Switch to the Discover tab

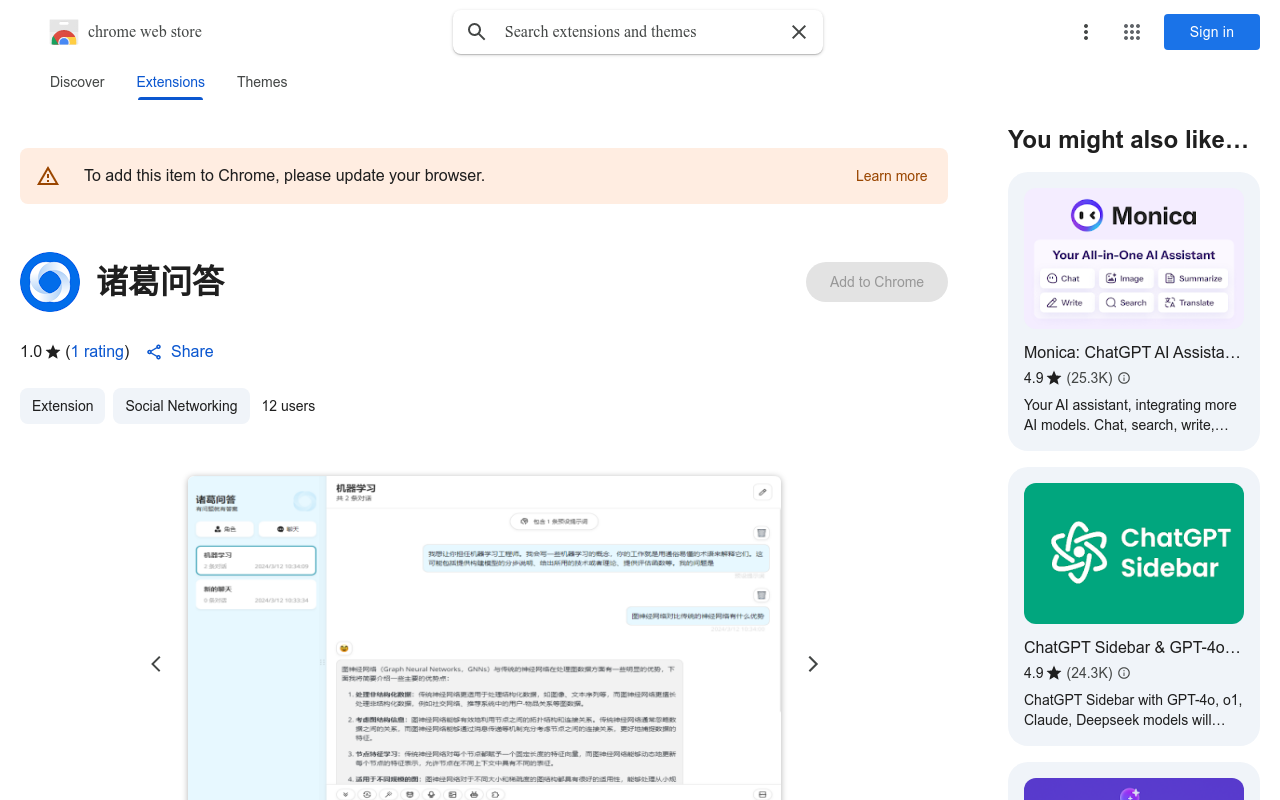point(77,82)
